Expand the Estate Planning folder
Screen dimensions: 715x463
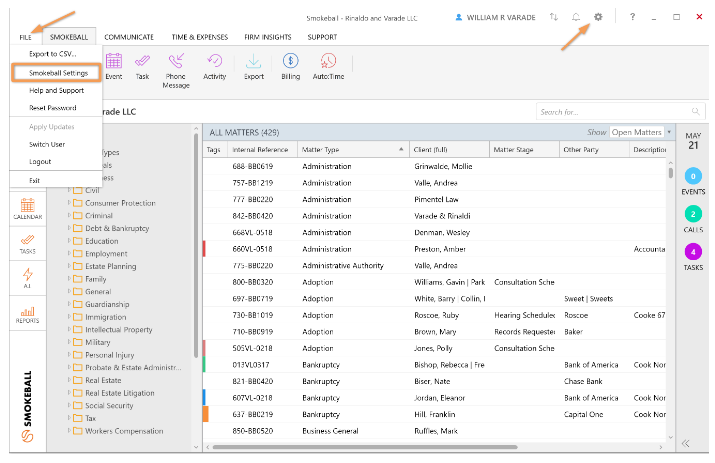(69, 266)
